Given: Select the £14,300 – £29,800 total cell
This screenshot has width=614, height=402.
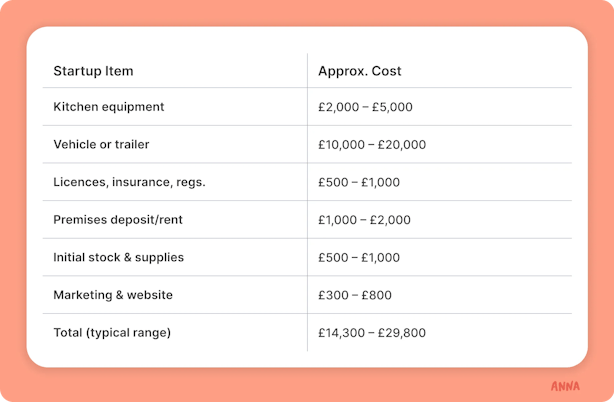Looking at the screenshot, I should pyautogui.click(x=372, y=332).
